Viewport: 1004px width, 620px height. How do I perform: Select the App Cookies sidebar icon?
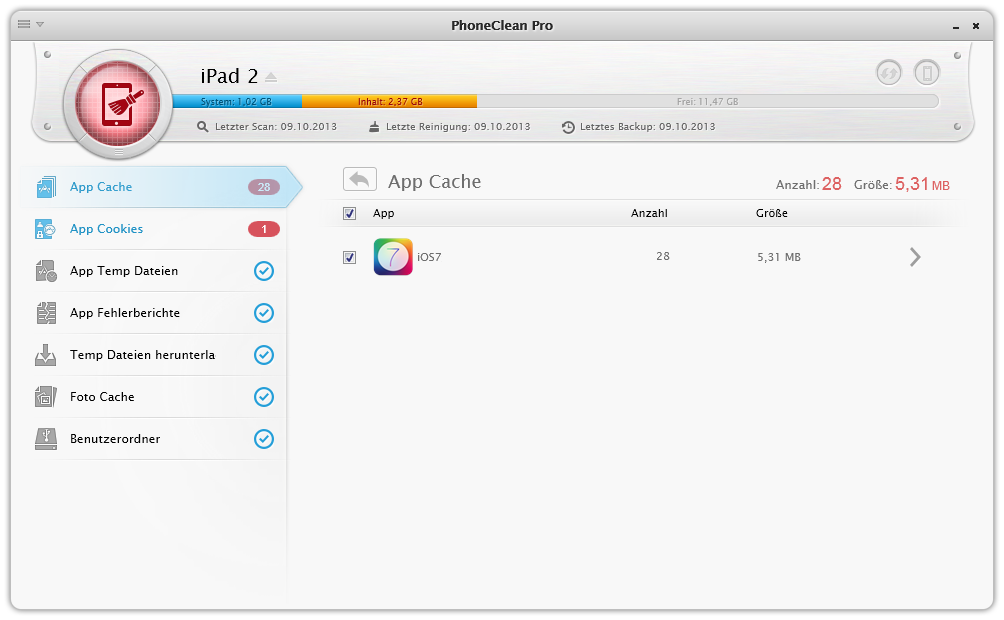coord(45,229)
